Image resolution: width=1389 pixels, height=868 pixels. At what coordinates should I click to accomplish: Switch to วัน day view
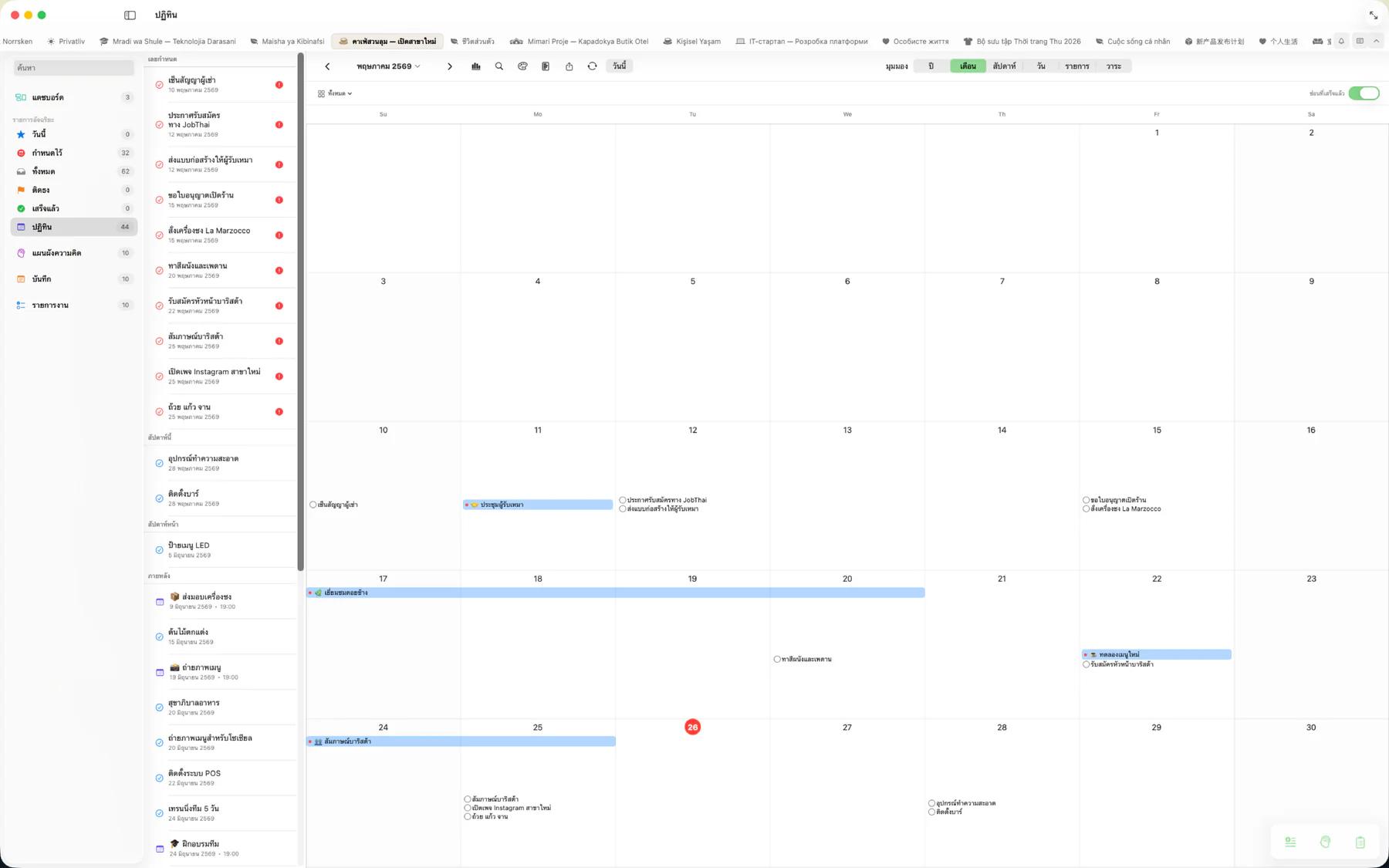(1041, 66)
